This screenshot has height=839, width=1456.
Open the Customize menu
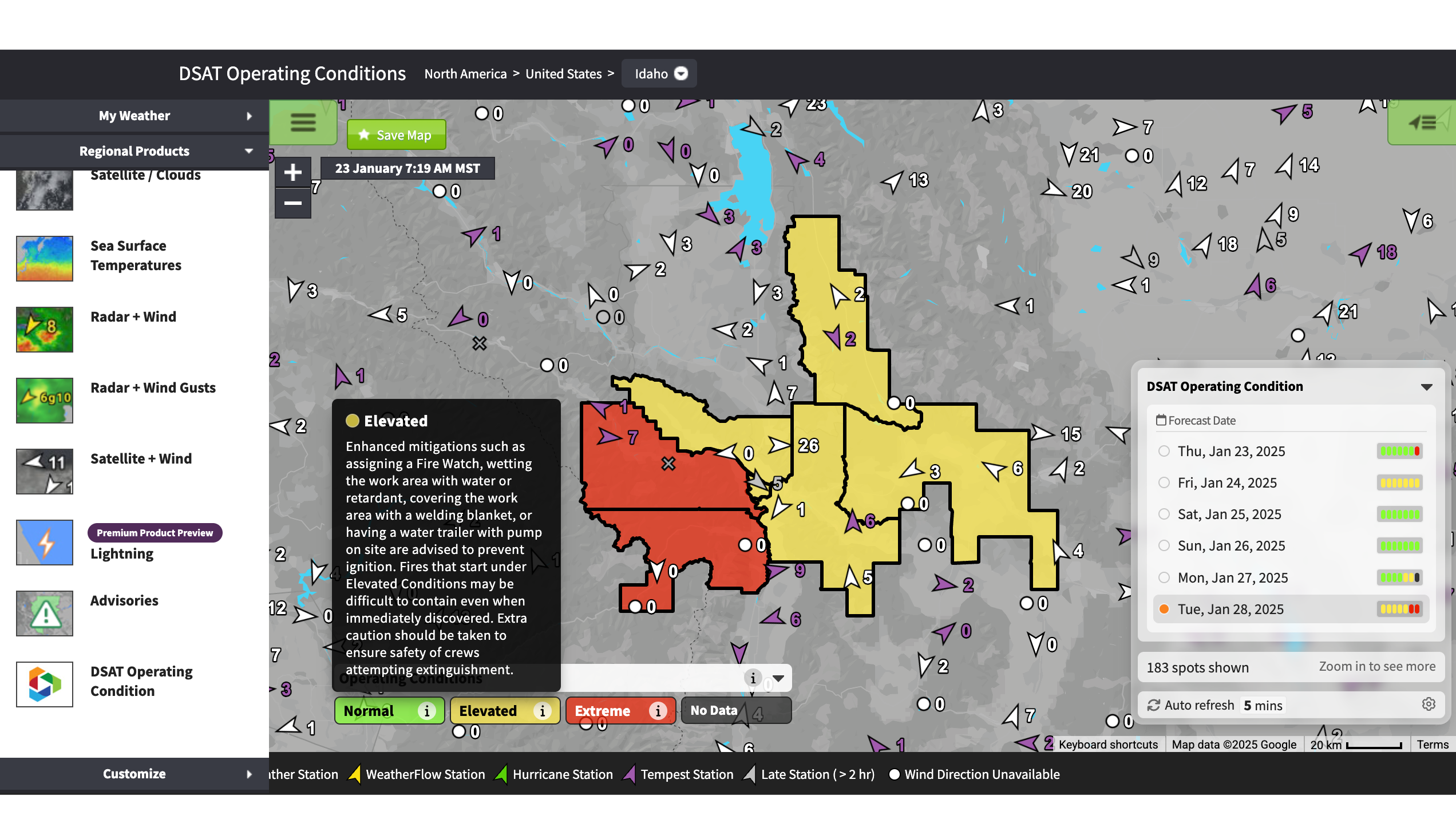click(134, 773)
